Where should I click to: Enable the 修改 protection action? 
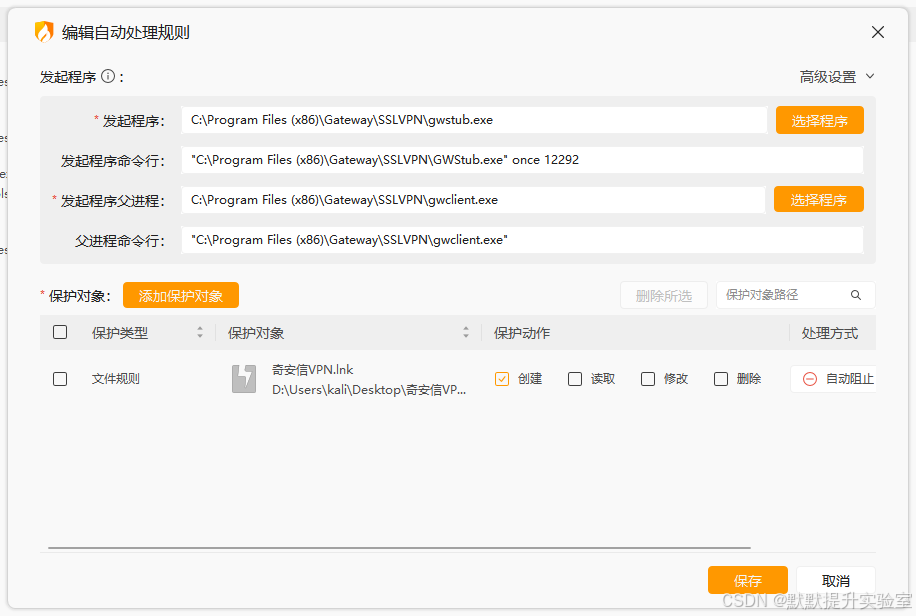pyautogui.click(x=648, y=379)
